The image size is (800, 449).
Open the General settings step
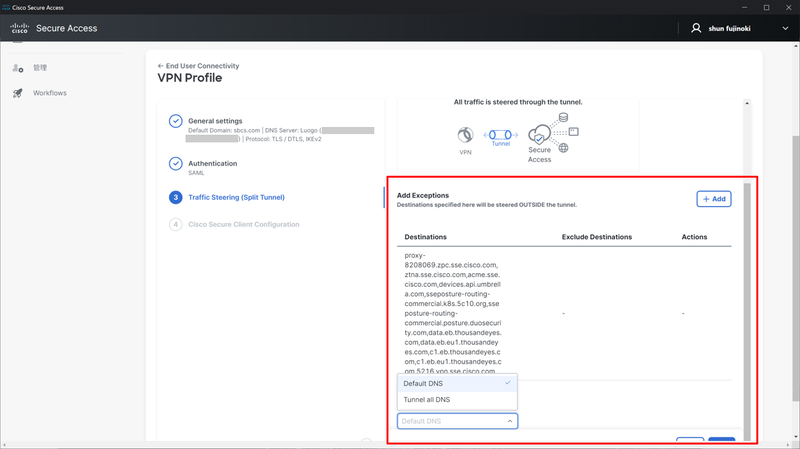[x=215, y=121]
